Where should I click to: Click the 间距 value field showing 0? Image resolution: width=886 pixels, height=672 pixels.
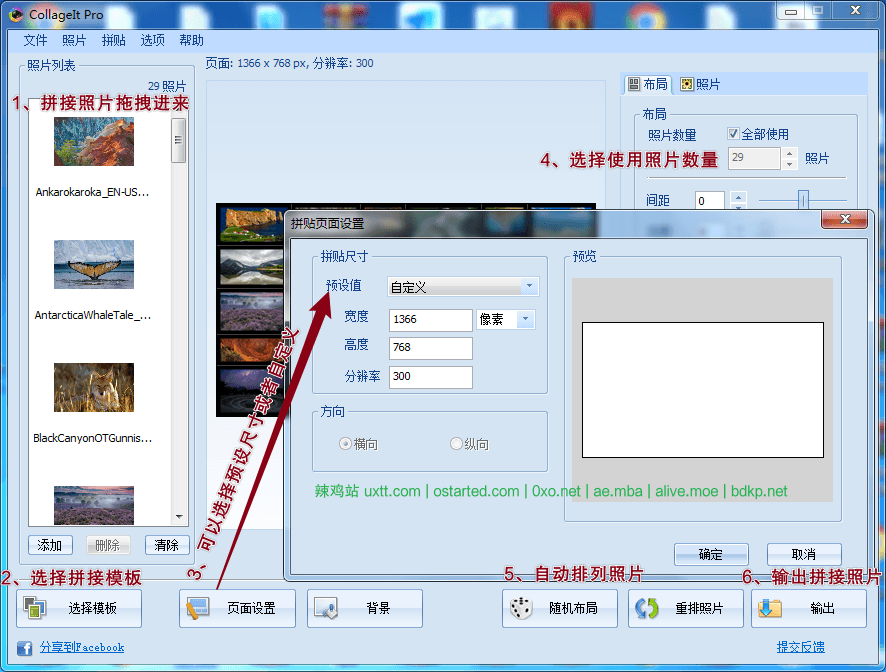coord(710,201)
